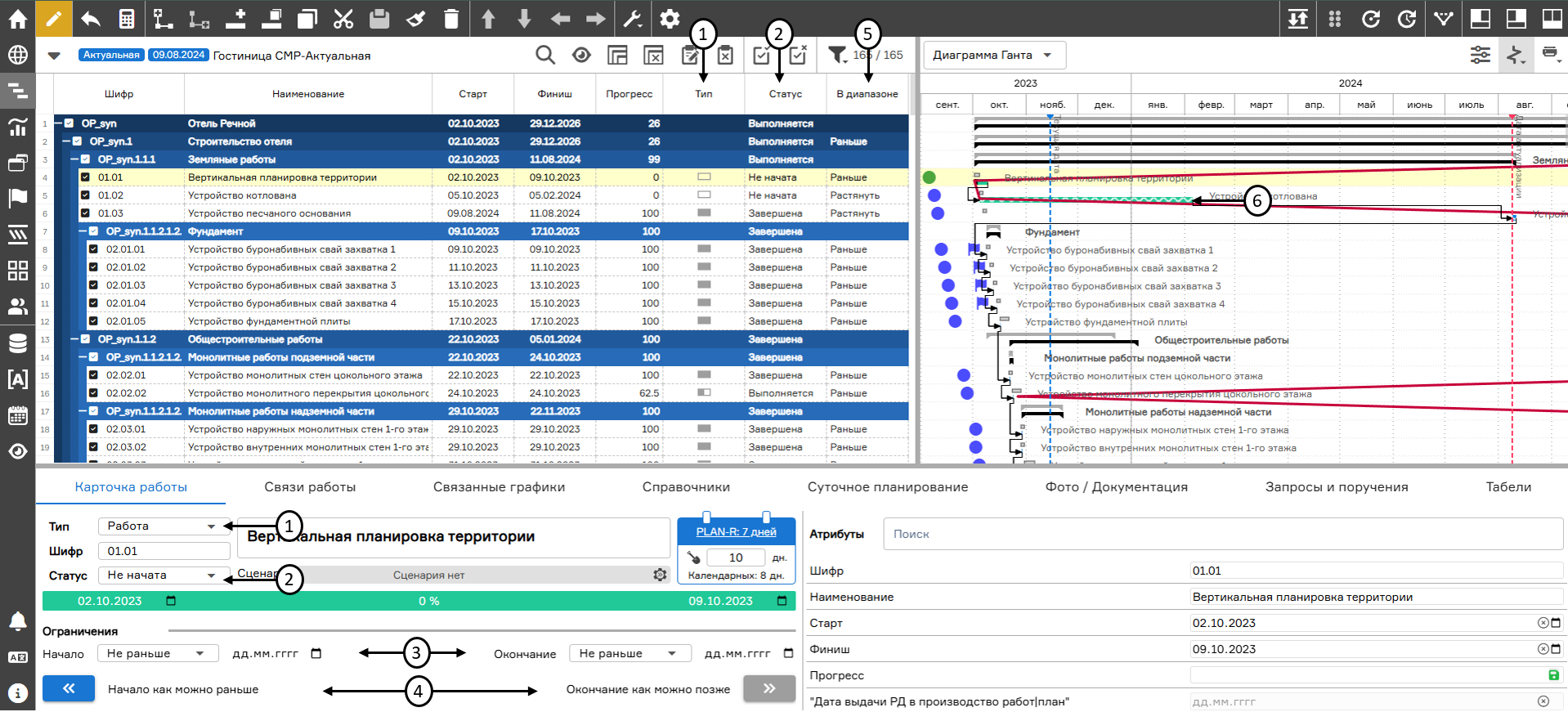The height and width of the screenshot is (712, 1568).
Task: Click the gray double-right arrow button
Action: coord(769,689)
